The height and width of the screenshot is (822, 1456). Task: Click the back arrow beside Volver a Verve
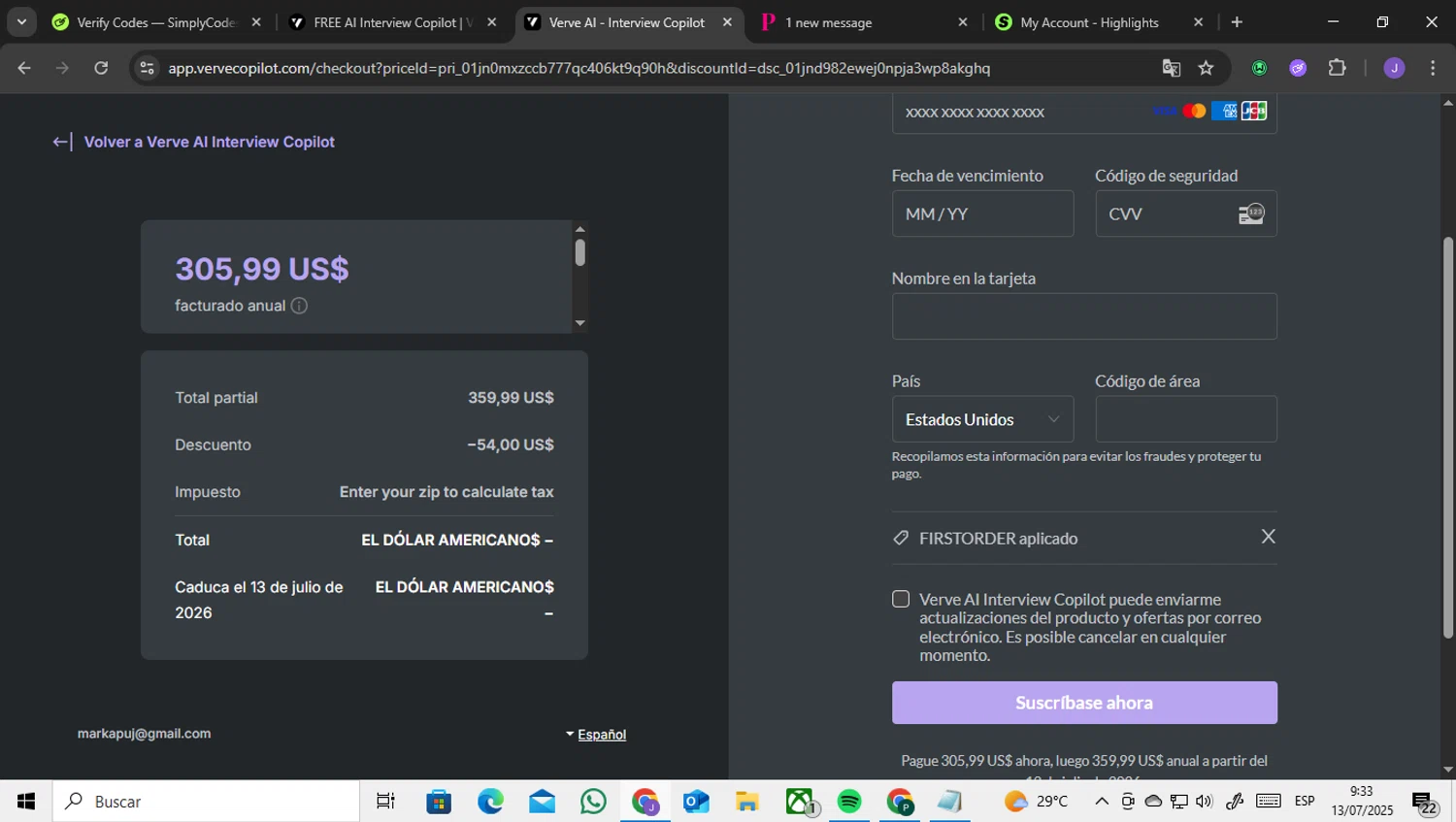click(61, 142)
